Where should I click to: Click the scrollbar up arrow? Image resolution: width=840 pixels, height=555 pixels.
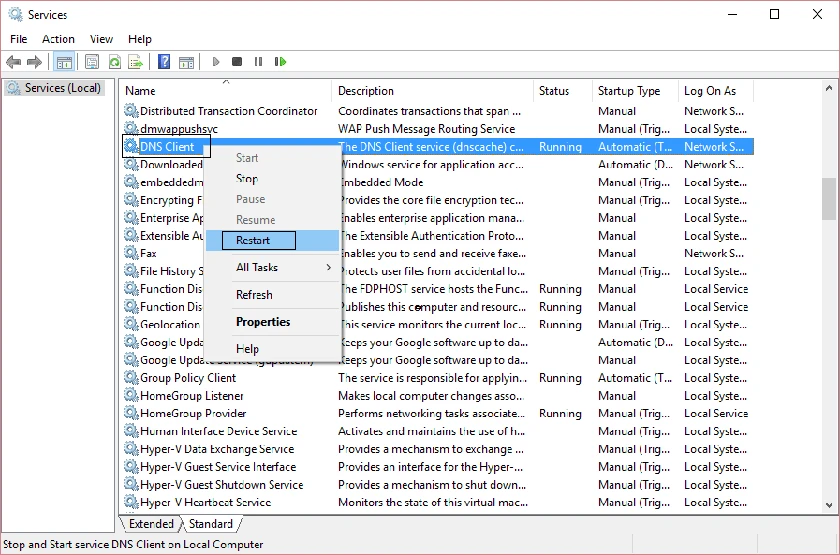pos(829,88)
